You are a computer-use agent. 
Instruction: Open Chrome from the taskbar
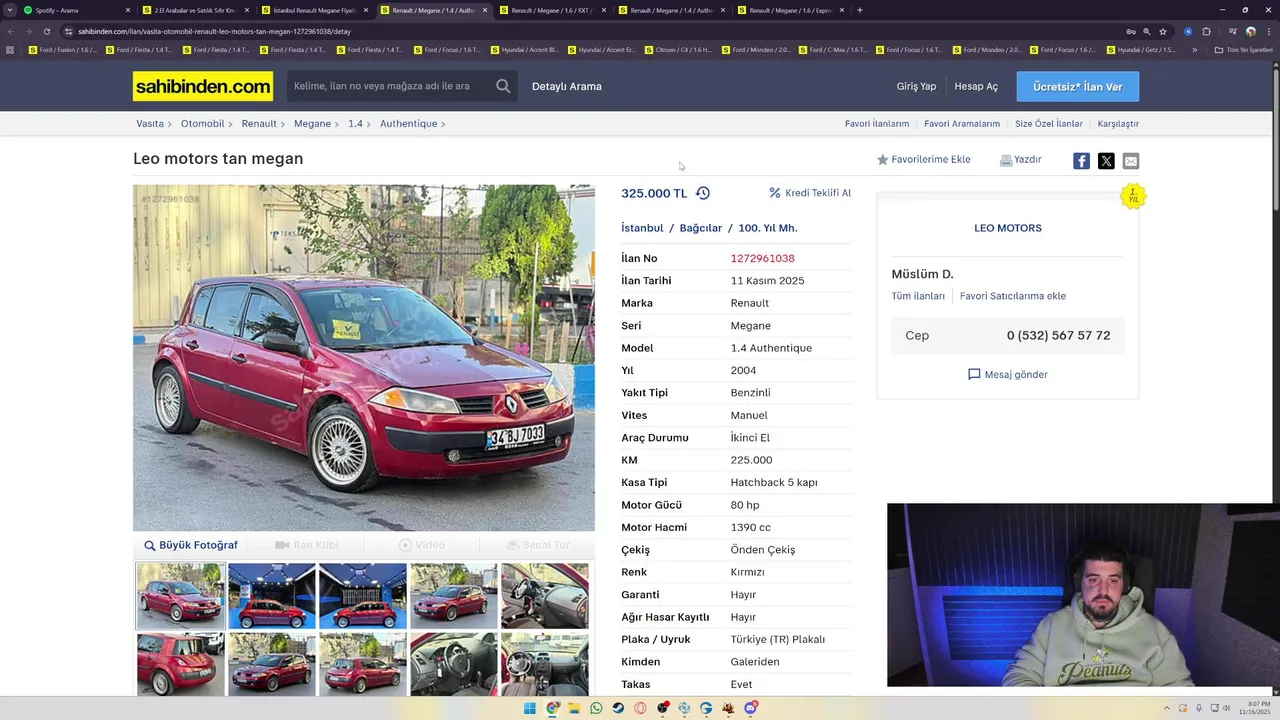[x=552, y=708]
